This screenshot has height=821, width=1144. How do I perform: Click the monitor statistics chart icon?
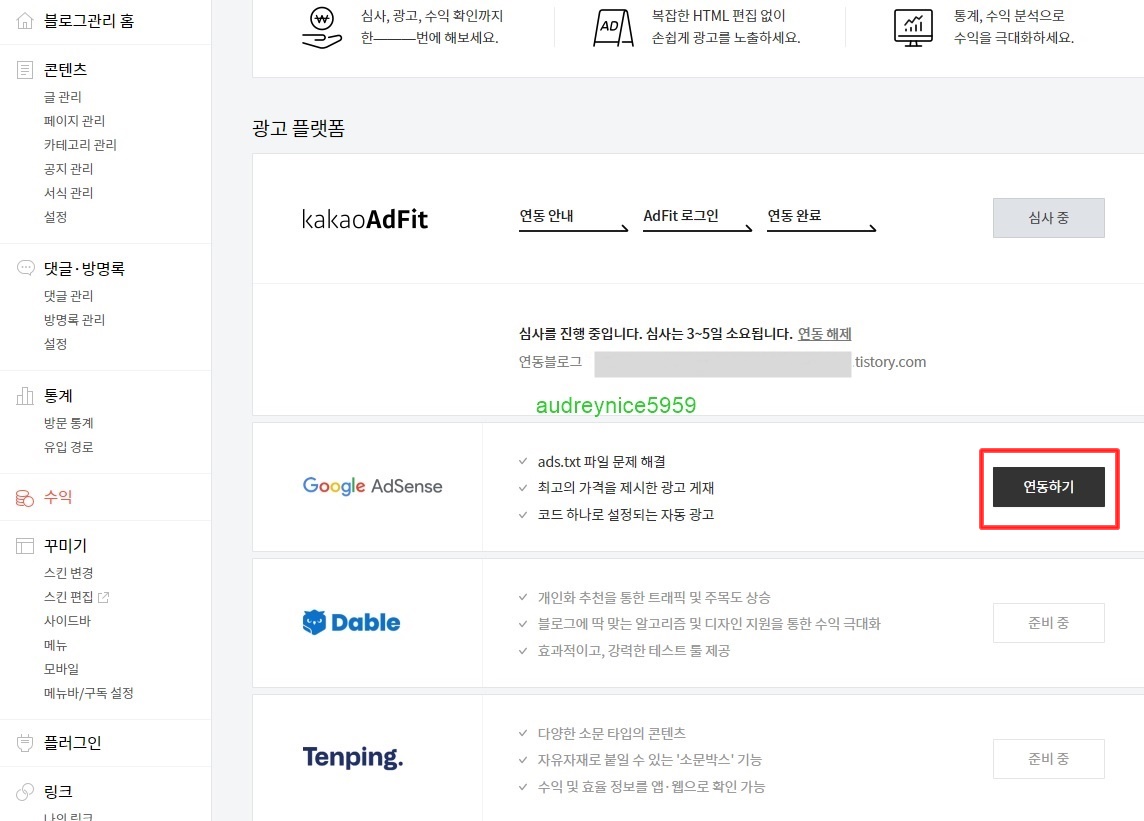click(x=913, y=28)
